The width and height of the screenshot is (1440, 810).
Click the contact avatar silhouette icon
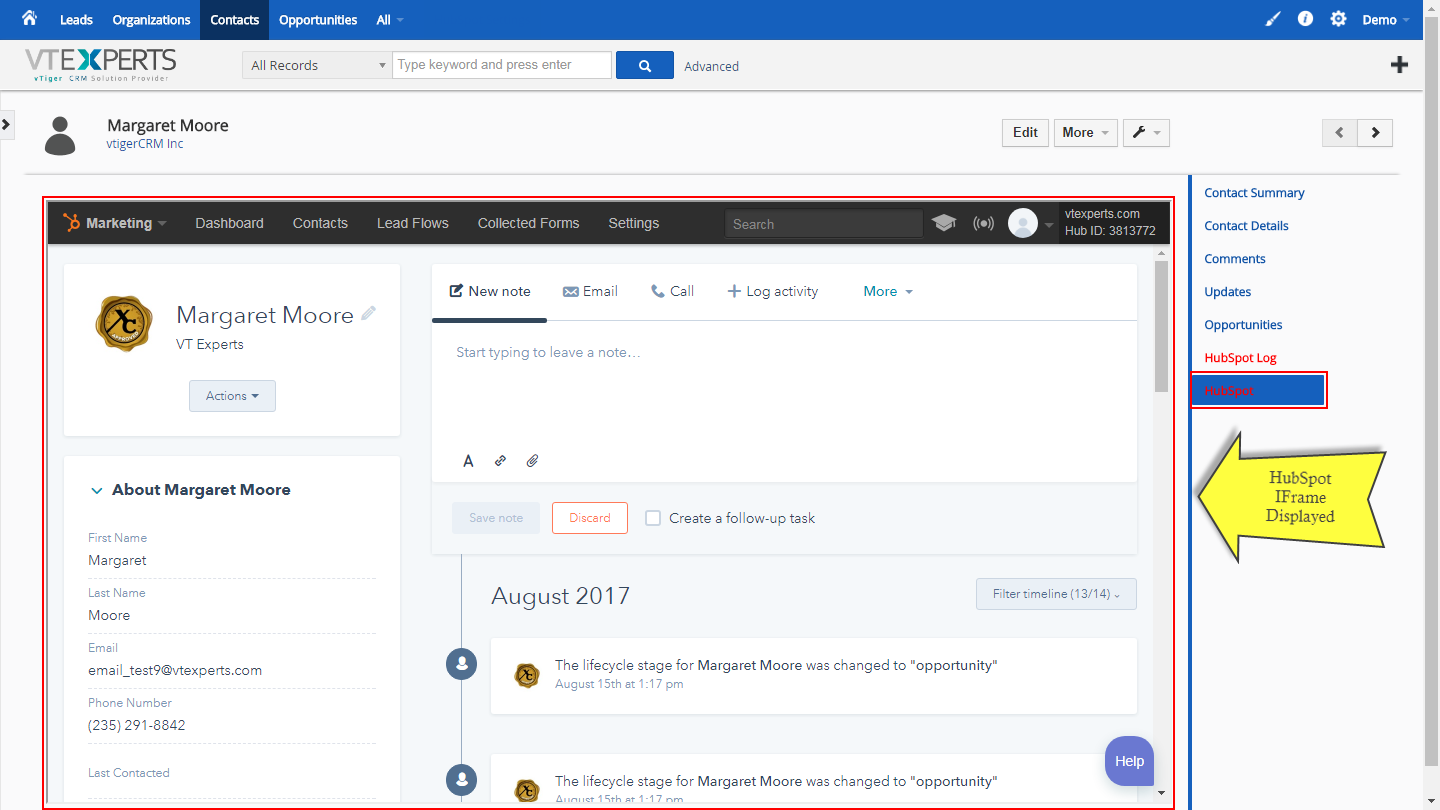(x=60, y=135)
